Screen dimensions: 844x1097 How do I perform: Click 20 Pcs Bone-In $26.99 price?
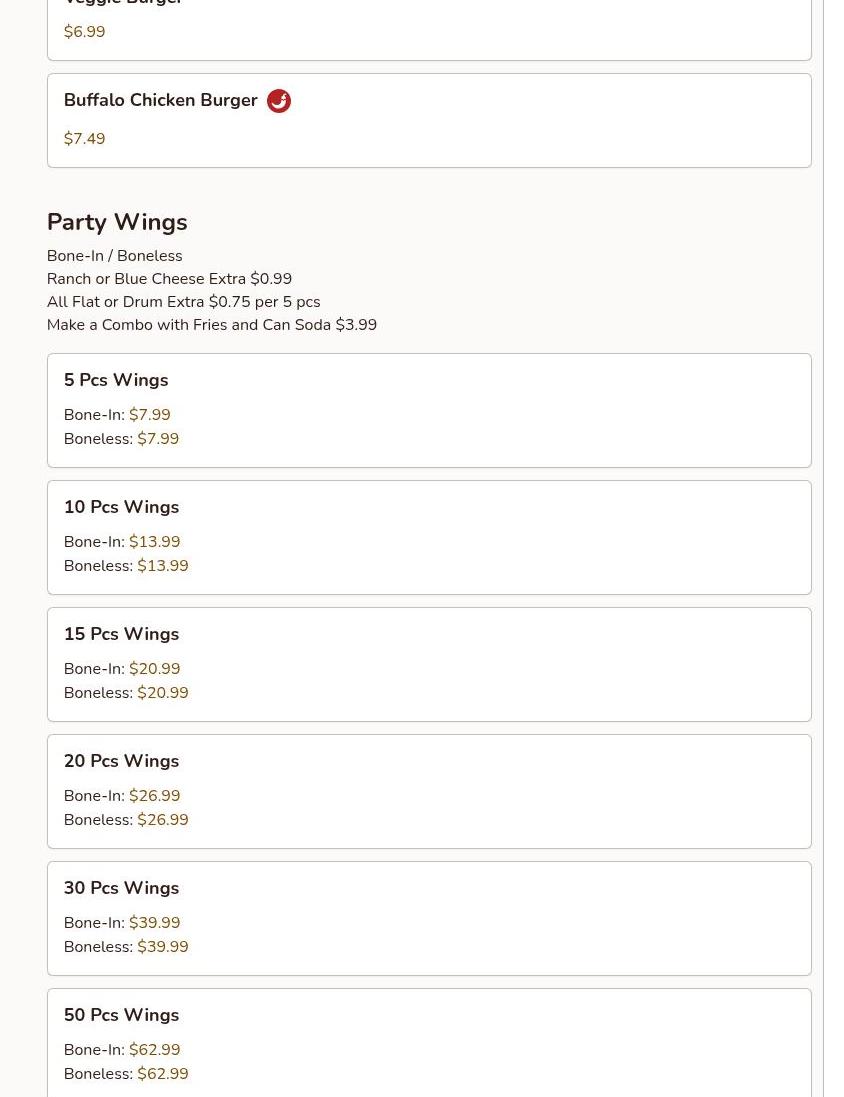click(155, 795)
